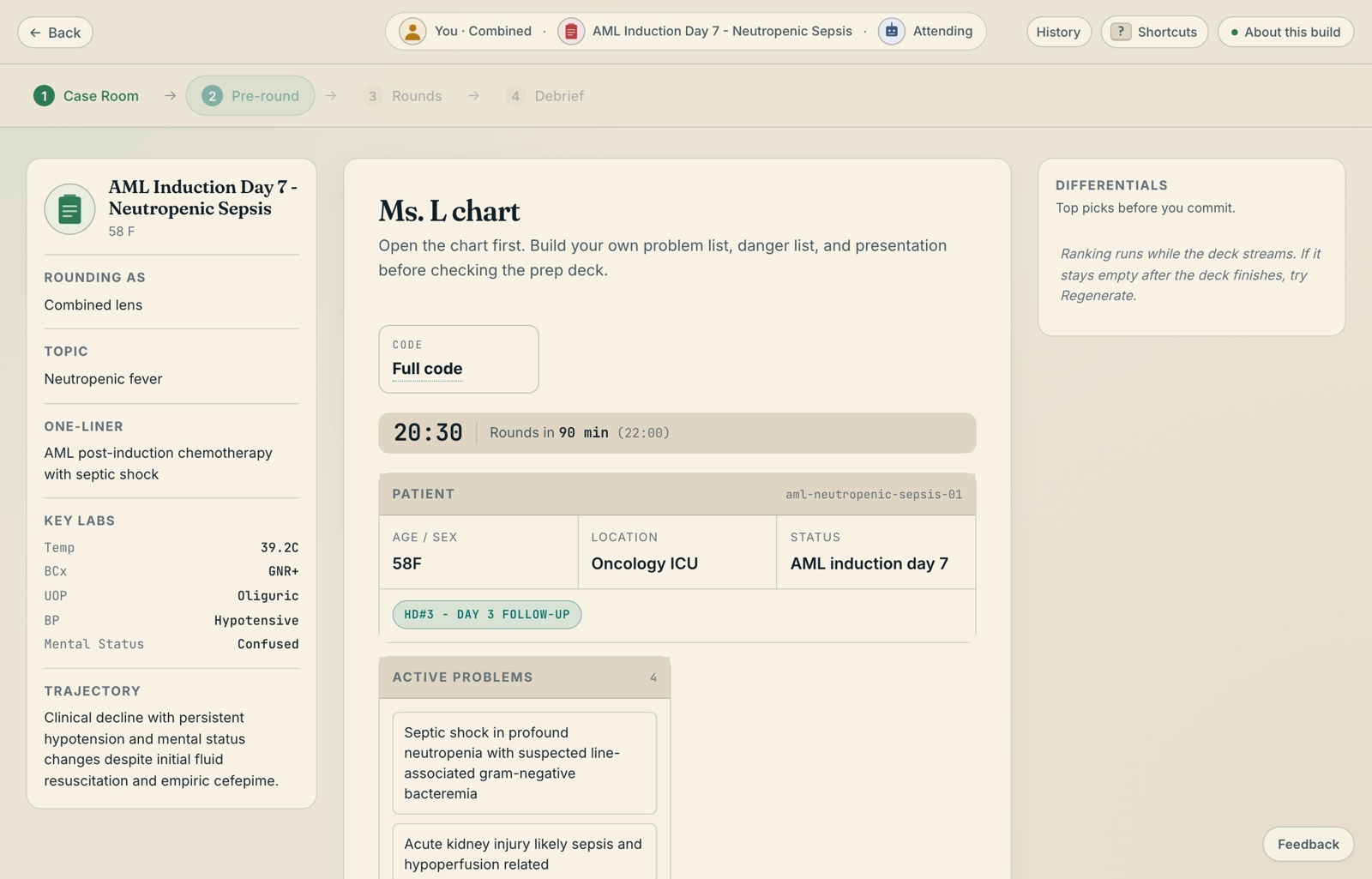
Task: Click the AML induction day 7 status
Action: click(869, 563)
